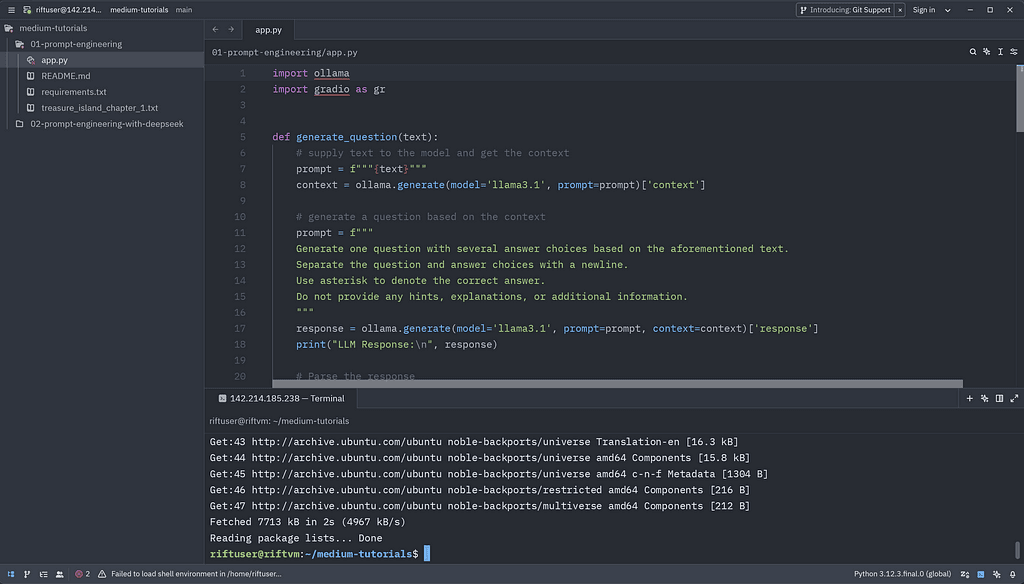Toggle the agent panel sparkle in status bar
Screen dimensions: 1024x584
click(997, 574)
